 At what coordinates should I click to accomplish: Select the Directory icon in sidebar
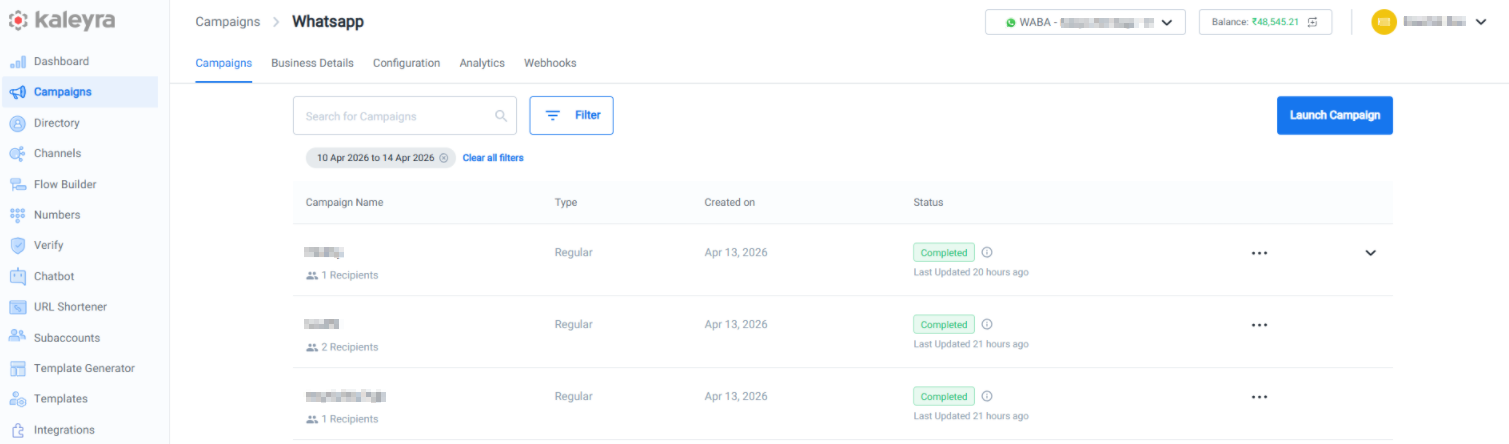pos(17,123)
